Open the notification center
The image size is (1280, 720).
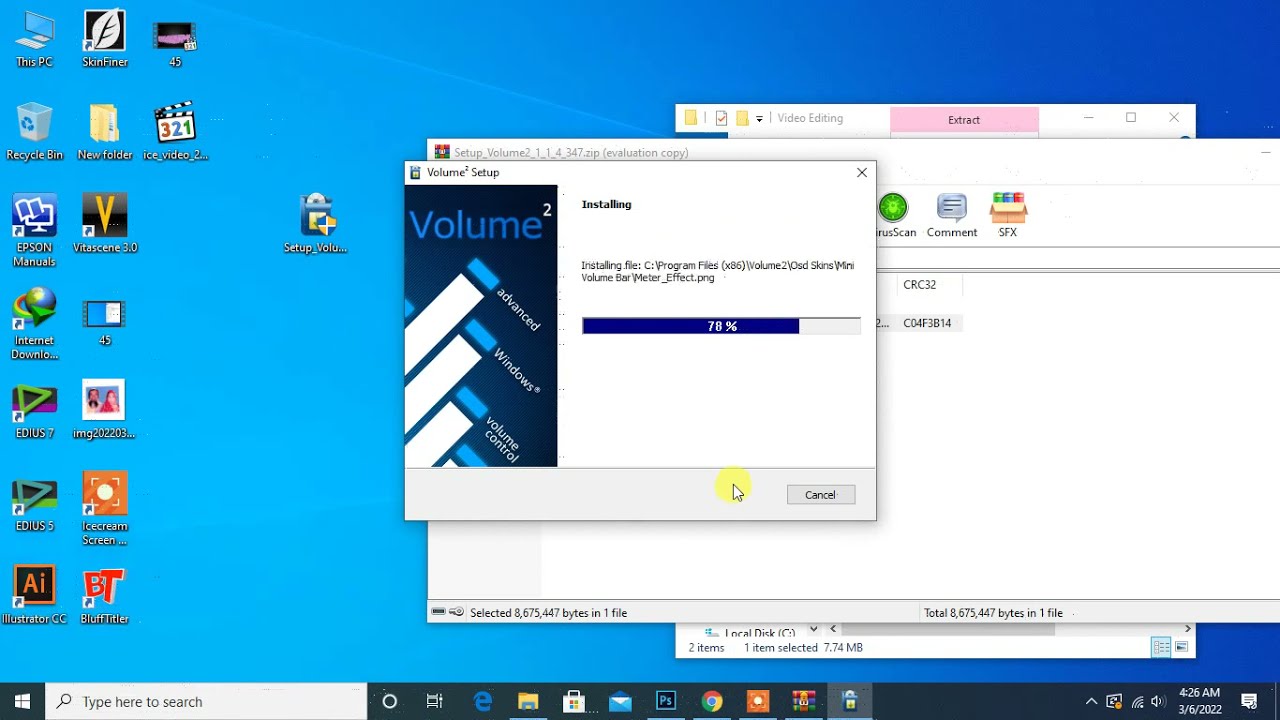pos(1249,701)
